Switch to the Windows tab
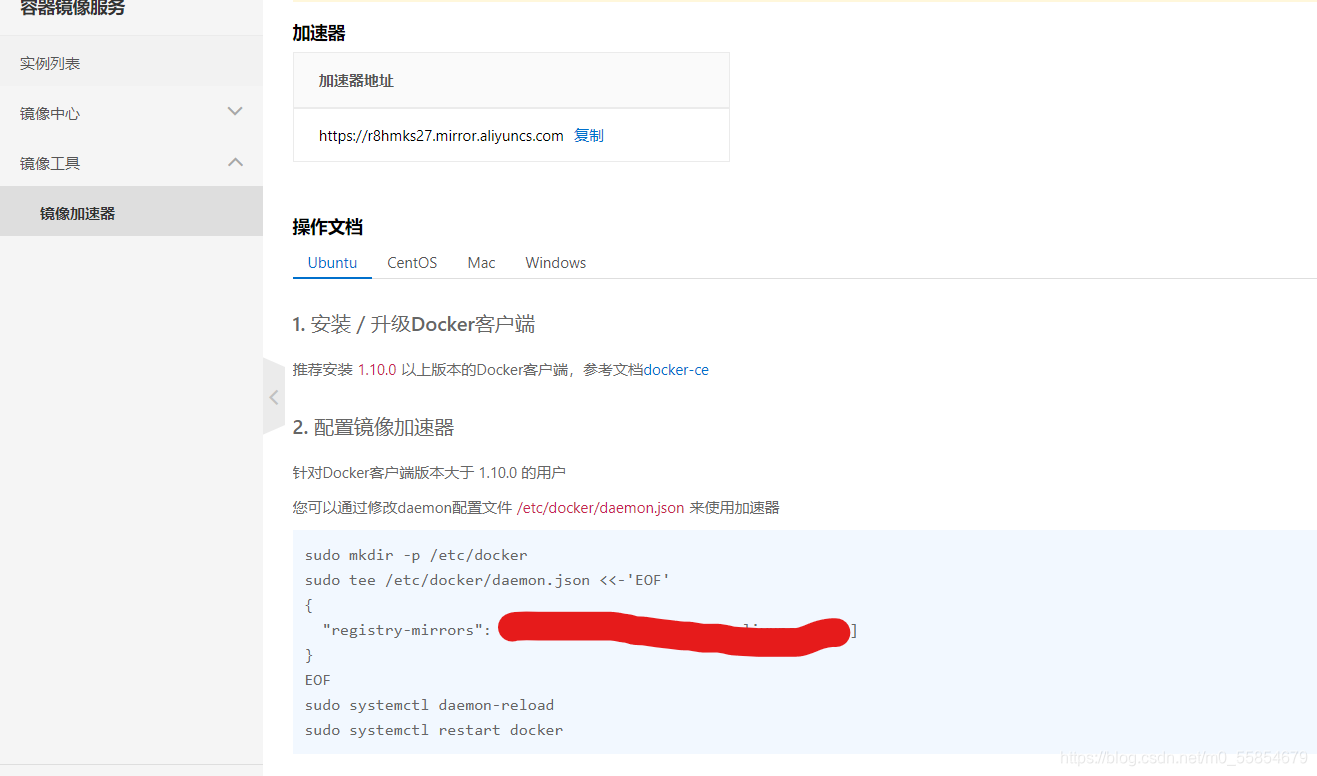 pos(555,262)
